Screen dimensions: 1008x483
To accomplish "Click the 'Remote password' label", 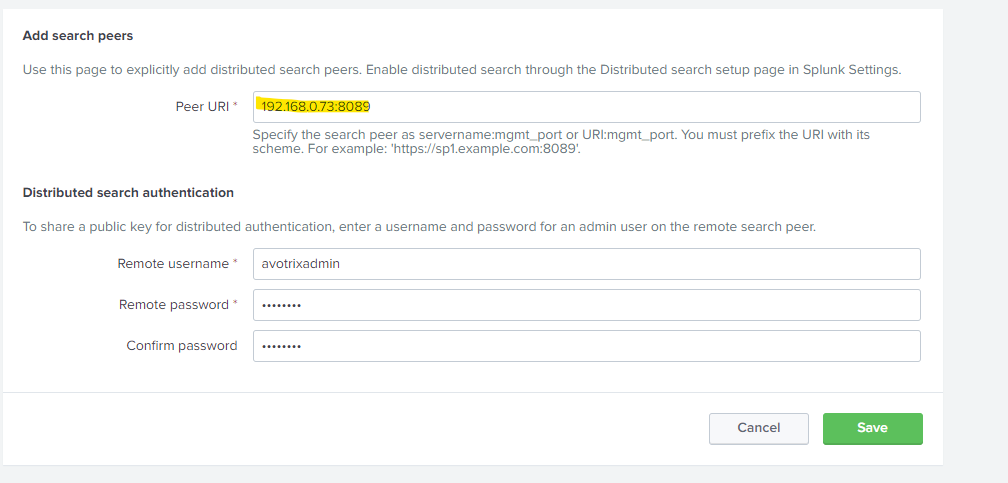I will tap(174, 305).
